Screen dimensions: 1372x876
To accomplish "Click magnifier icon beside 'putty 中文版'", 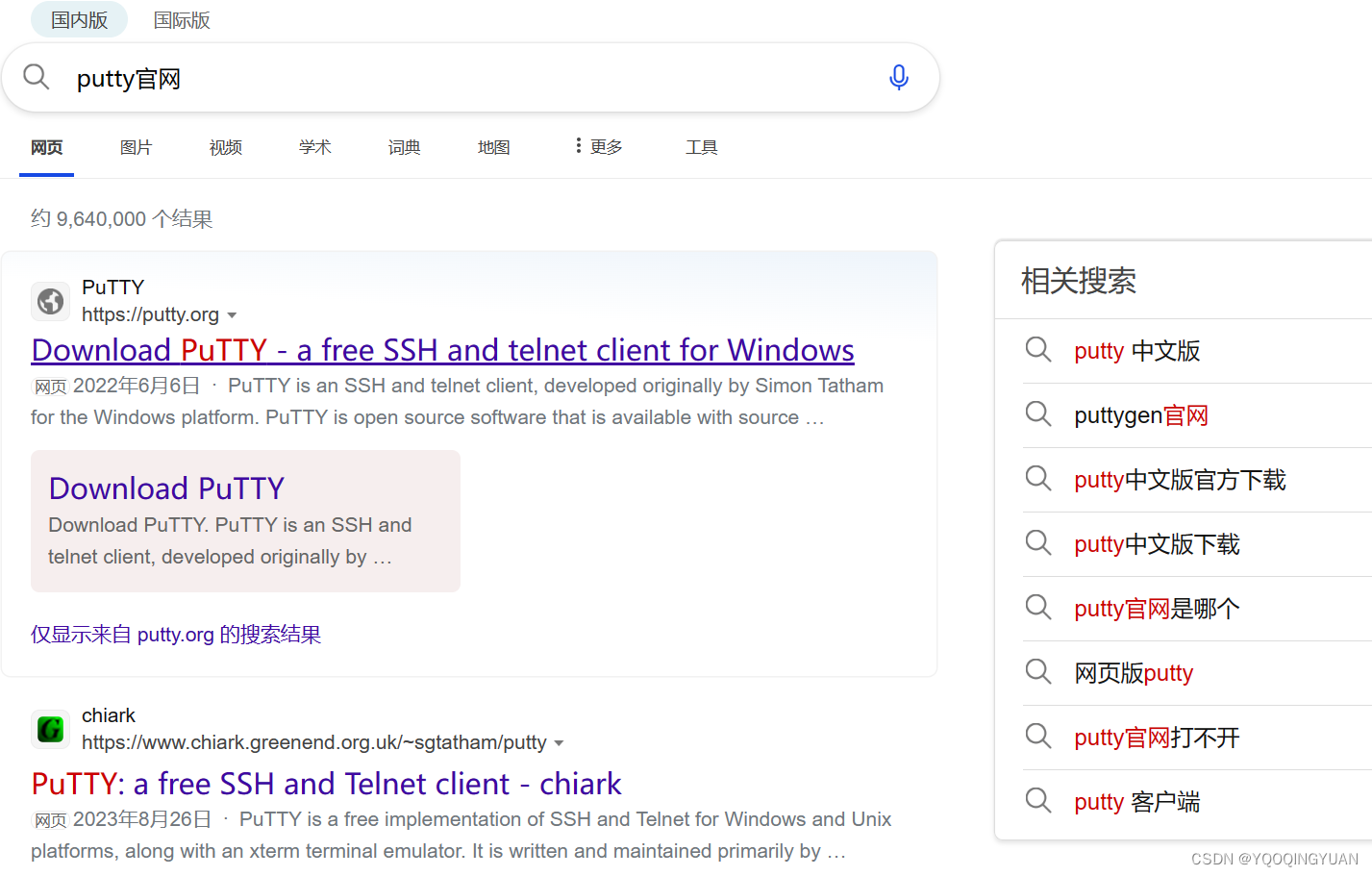I will (1038, 350).
